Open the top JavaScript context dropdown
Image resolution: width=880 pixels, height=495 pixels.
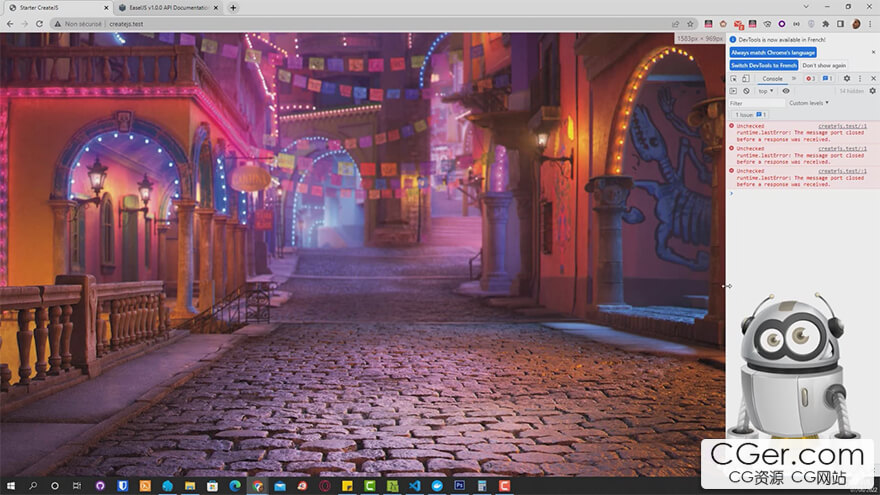(766, 91)
